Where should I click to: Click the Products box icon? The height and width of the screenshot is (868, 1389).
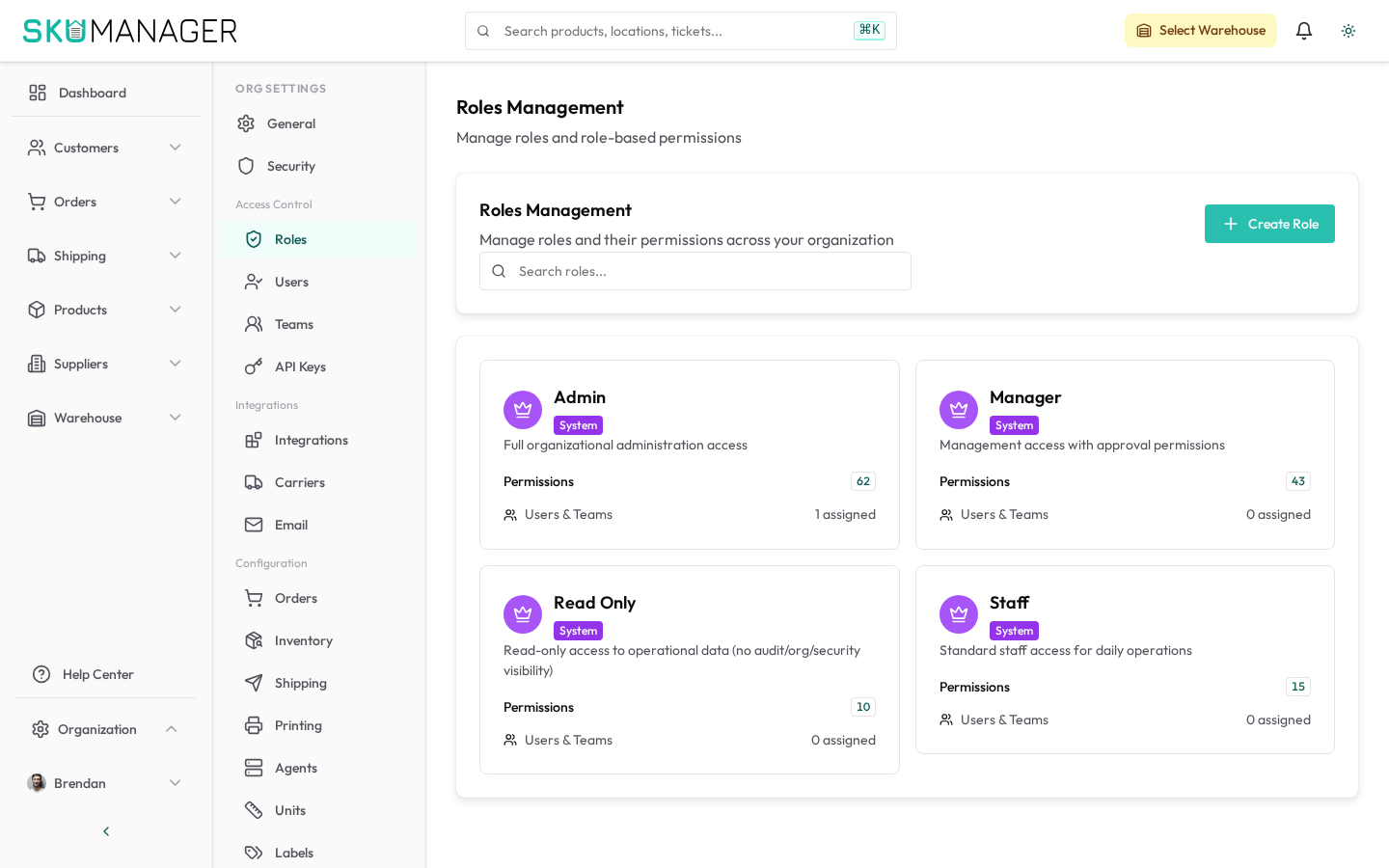[x=37, y=310]
